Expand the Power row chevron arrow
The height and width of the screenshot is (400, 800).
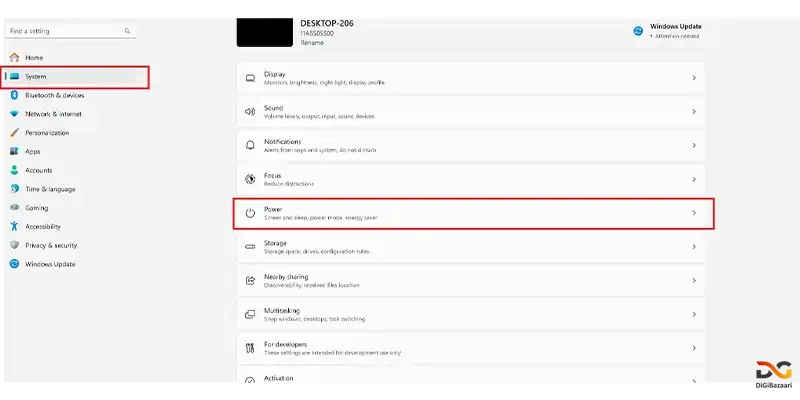tap(694, 213)
